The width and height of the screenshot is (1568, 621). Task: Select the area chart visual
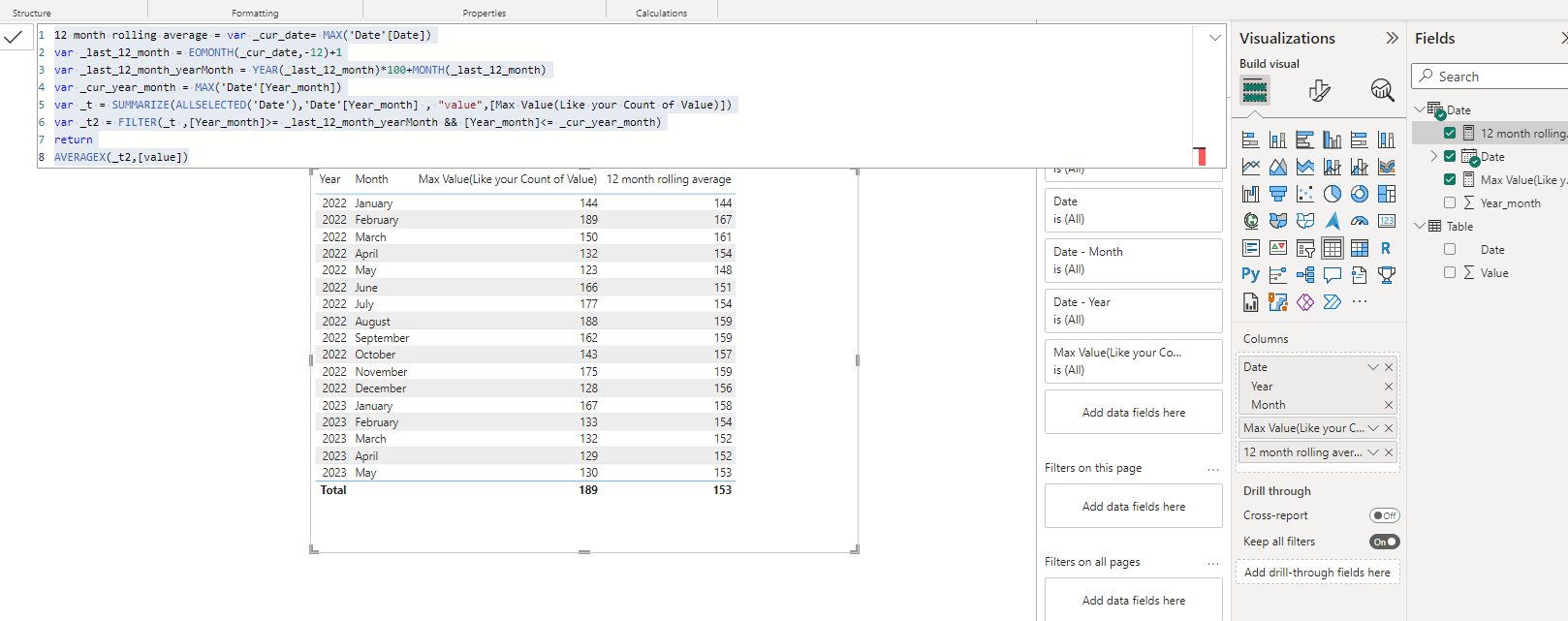(x=1278, y=168)
